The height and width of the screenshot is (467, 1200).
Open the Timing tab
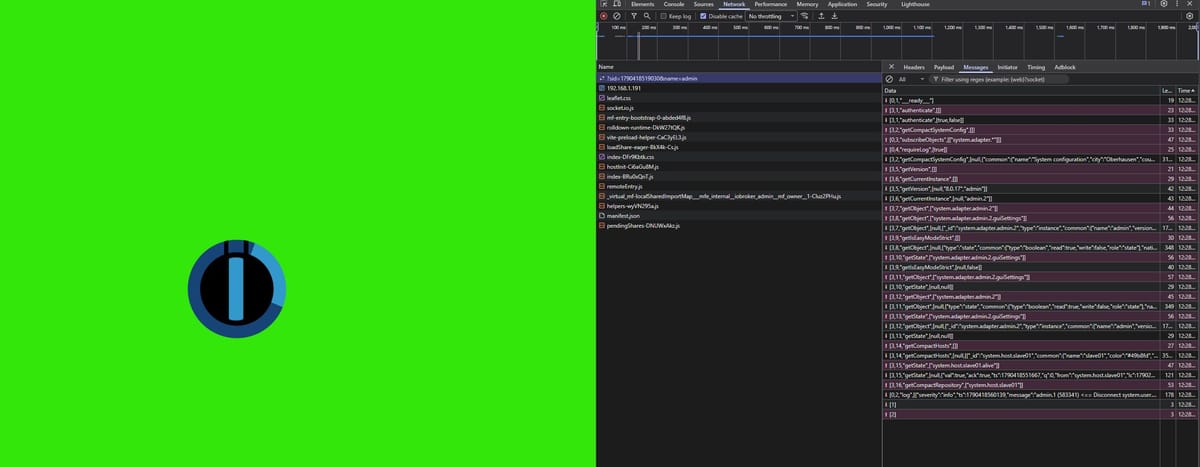[1036, 67]
